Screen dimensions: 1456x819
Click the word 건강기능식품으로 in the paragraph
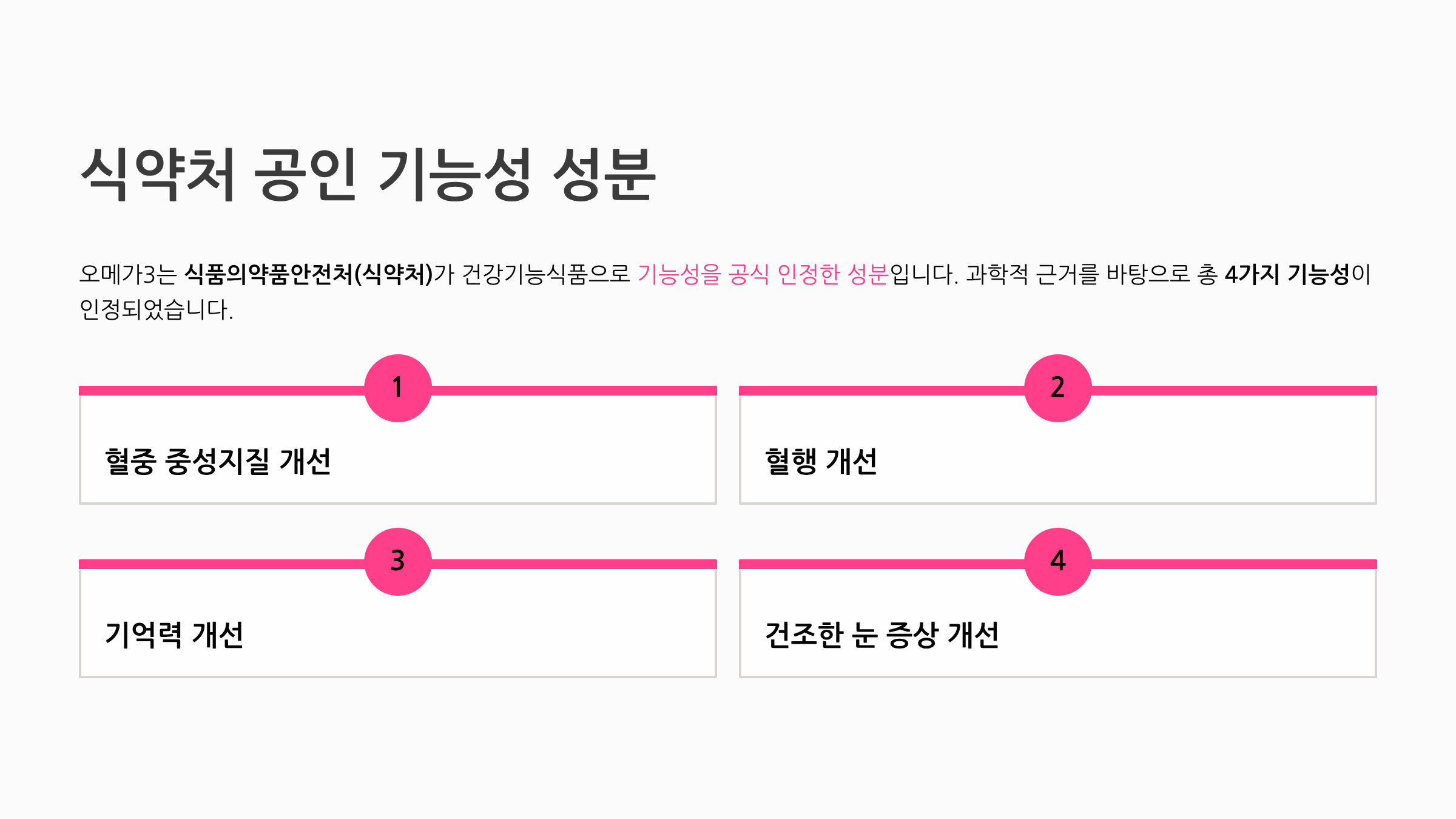[x=546, y=274]
